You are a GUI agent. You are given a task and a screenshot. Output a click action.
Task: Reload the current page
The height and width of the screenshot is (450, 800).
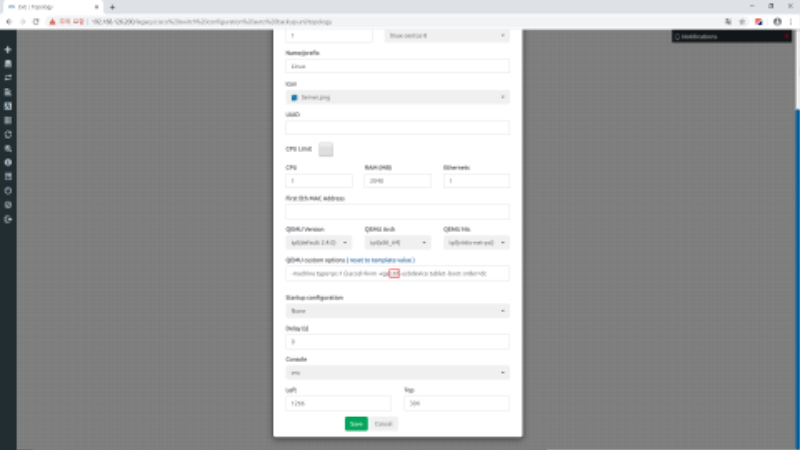tap(36, 21)
